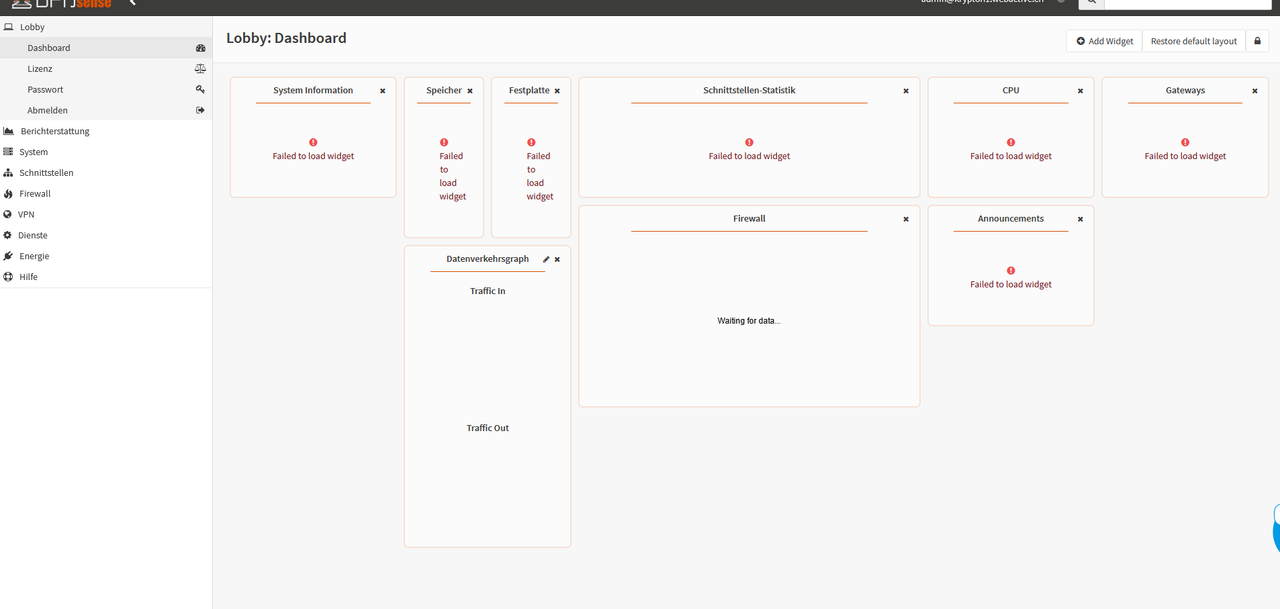The image size is (1280, 609).
Task: Click the Dashboard gauge icon
Action: tap(200, 48)
